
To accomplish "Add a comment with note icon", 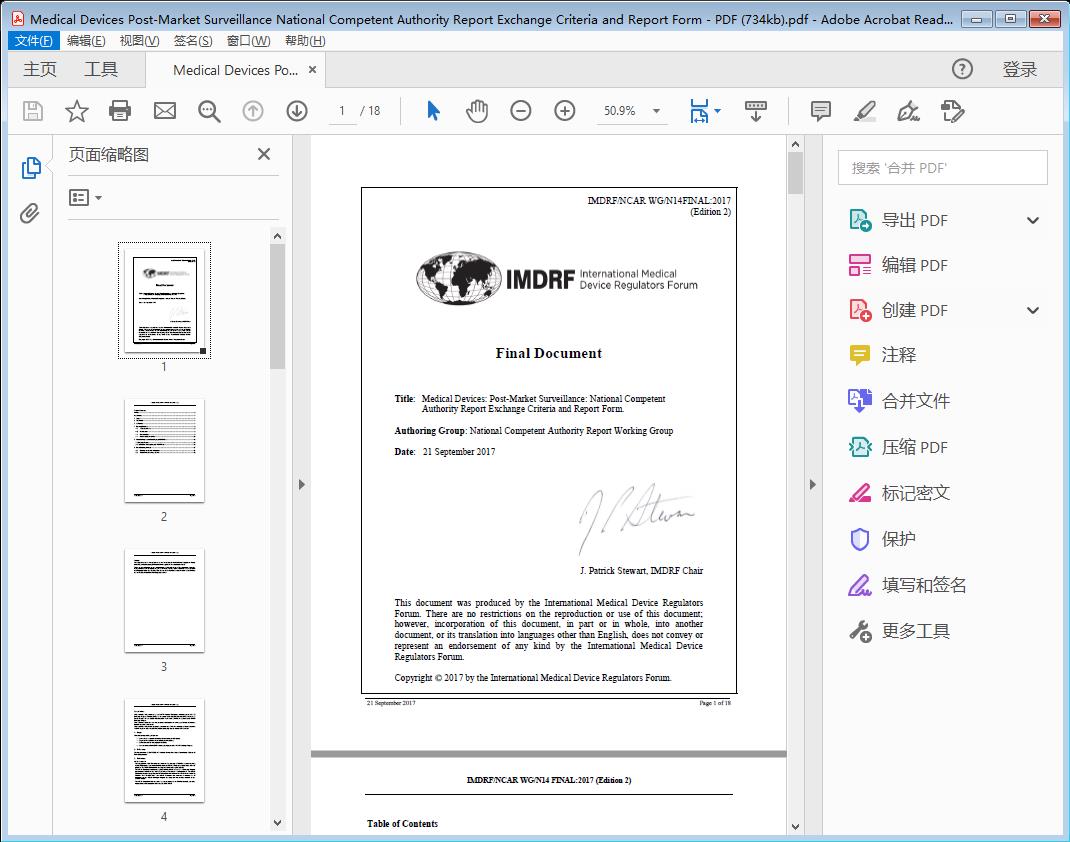I will (x=821, y=111).
